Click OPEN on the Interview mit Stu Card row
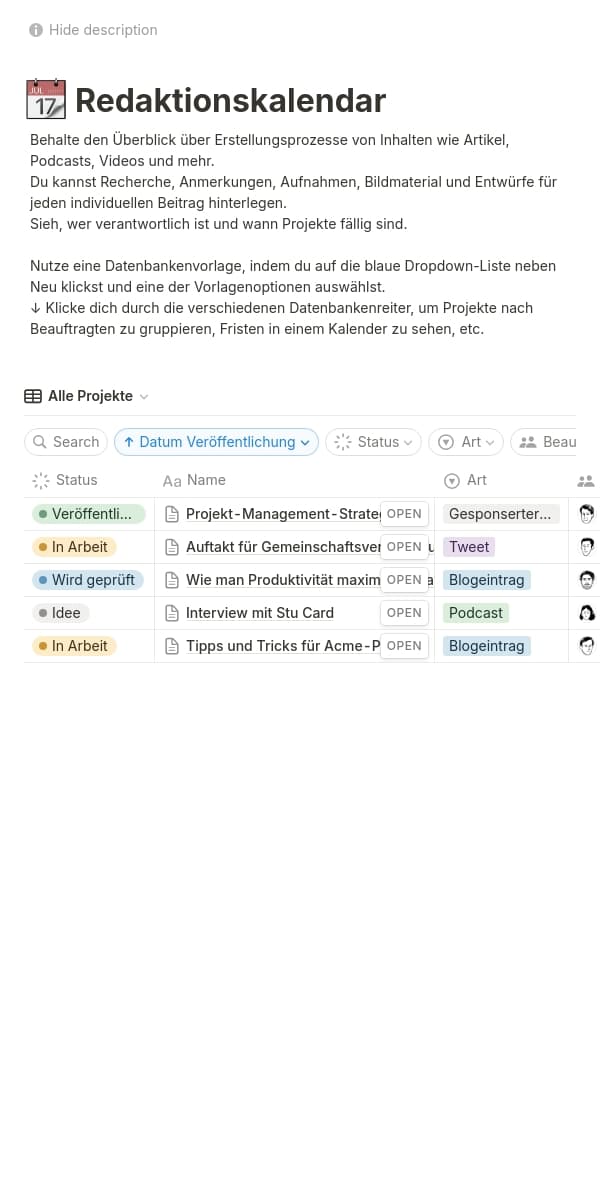600x1200 pixels. point(404,612)
